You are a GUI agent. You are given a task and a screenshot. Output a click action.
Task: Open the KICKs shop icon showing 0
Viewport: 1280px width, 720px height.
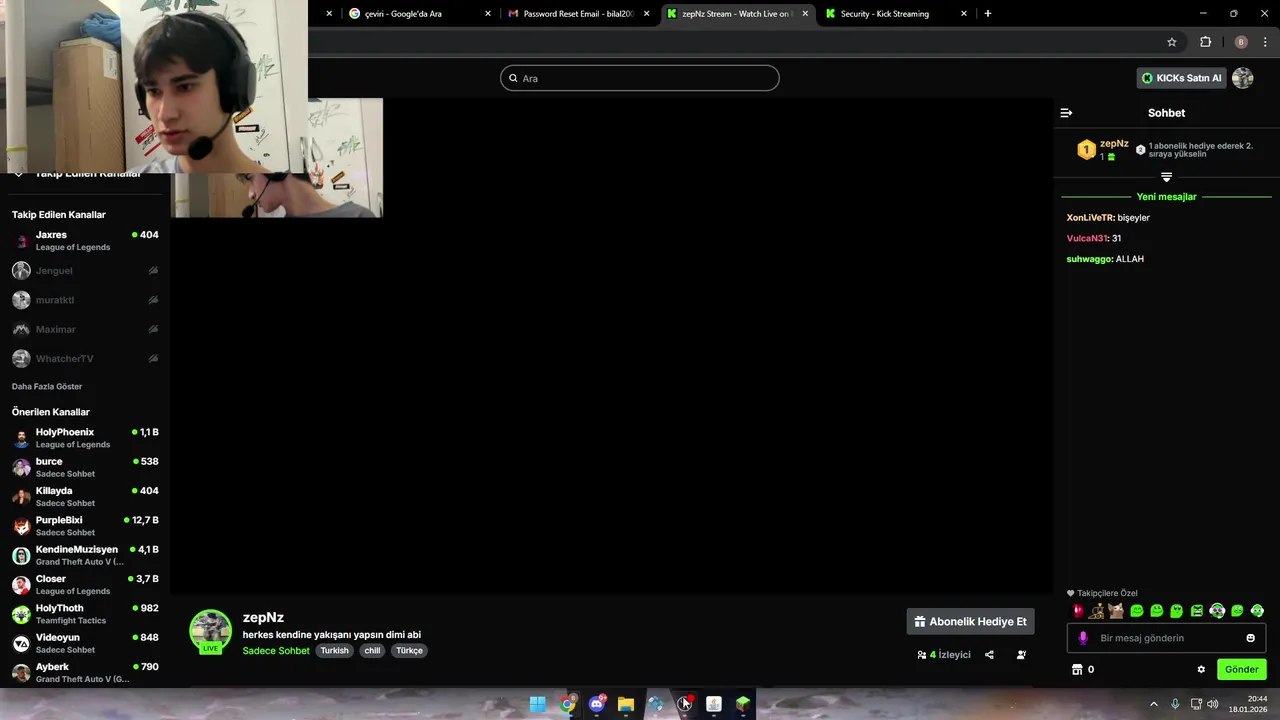[1083, 670]
